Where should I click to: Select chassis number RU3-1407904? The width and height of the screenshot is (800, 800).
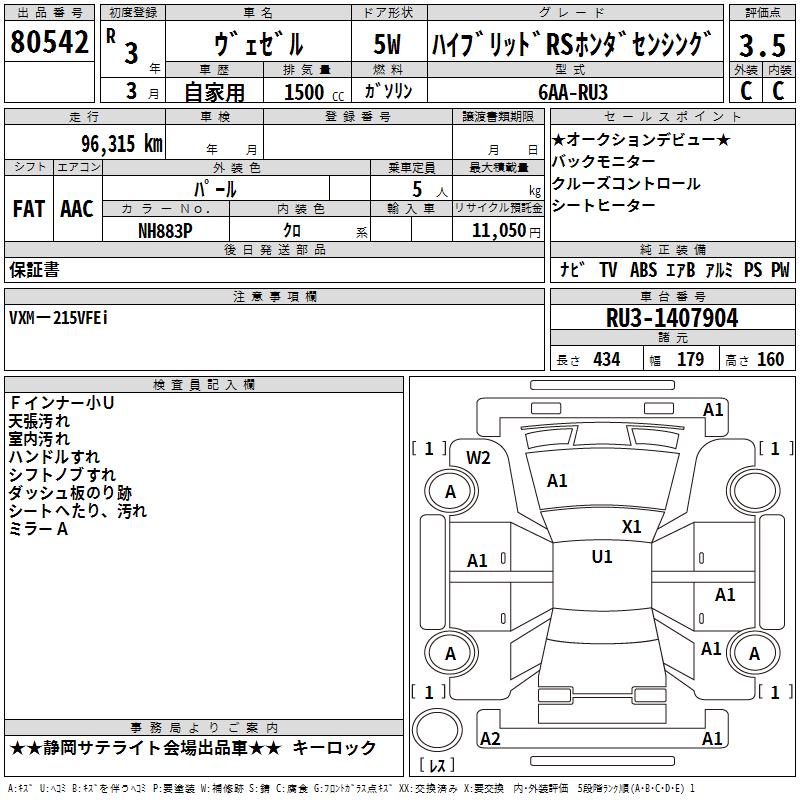click(x=672, y=318)
